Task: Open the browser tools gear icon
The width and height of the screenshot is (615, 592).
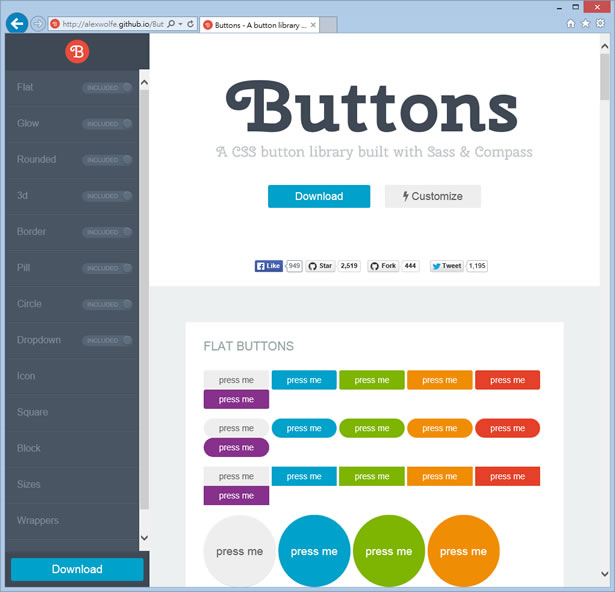Action: (599, 23)
